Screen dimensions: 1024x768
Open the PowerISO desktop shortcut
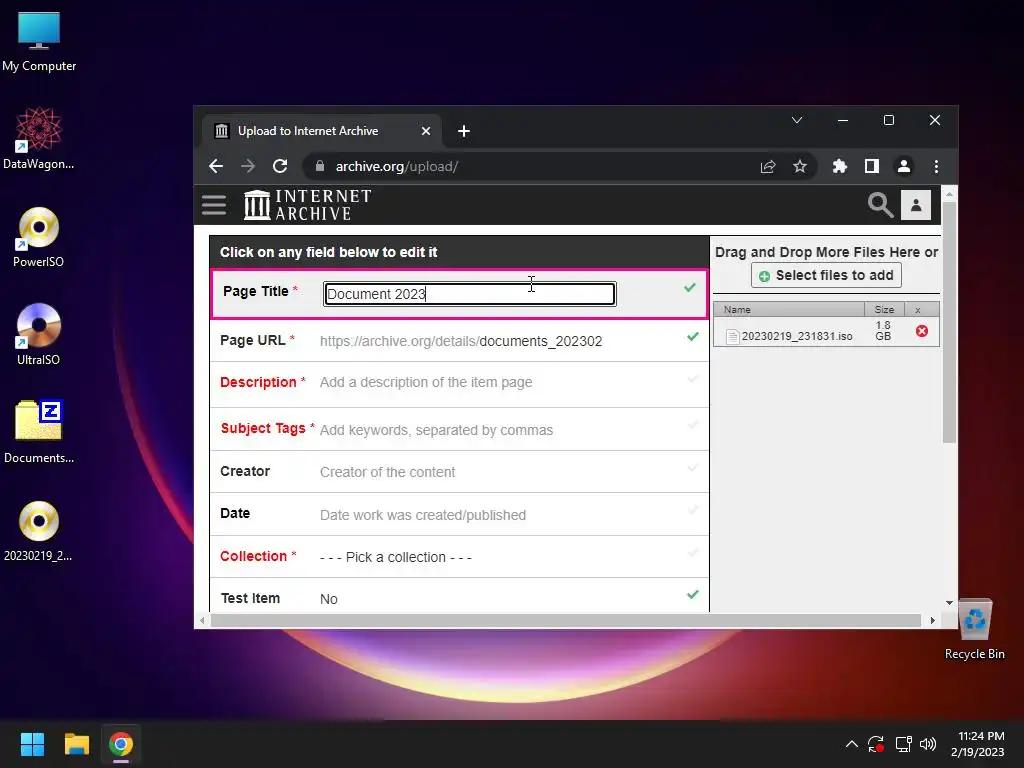coord(39,237)
